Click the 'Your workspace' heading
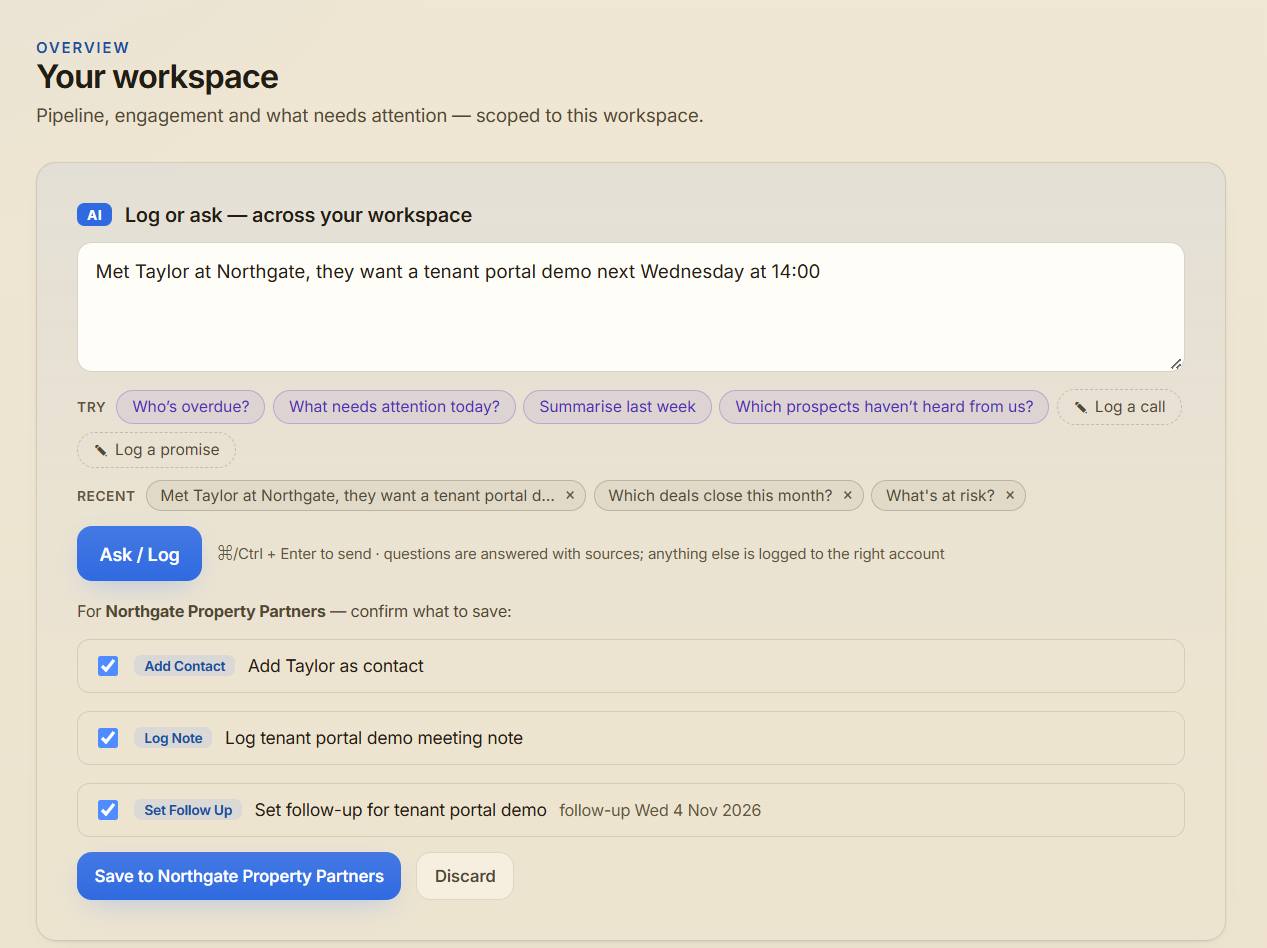 (x=157, y=77)
